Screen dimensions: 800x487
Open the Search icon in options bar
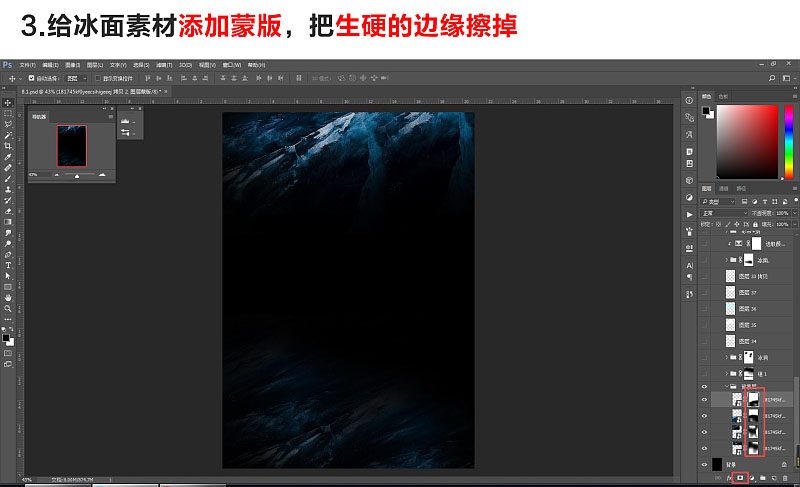[x=772, y=78]
